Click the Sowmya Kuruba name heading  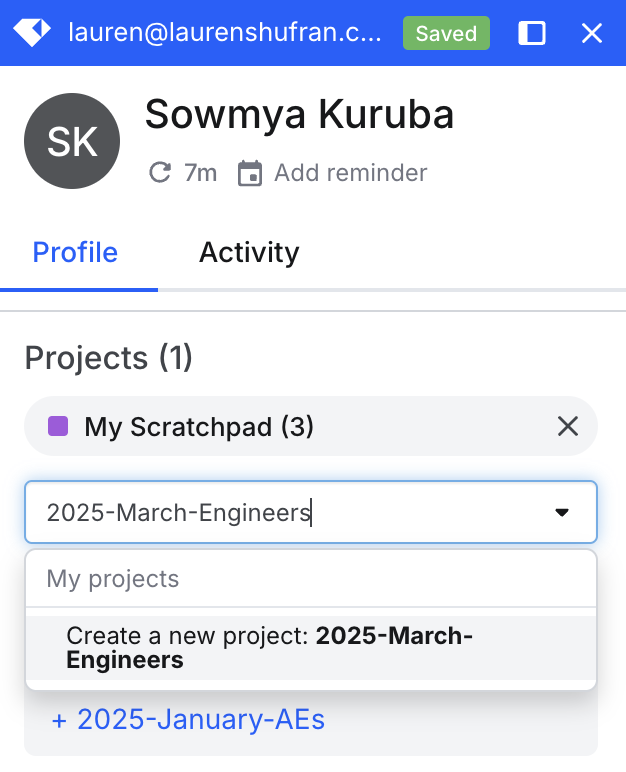(x=299, y=116)
